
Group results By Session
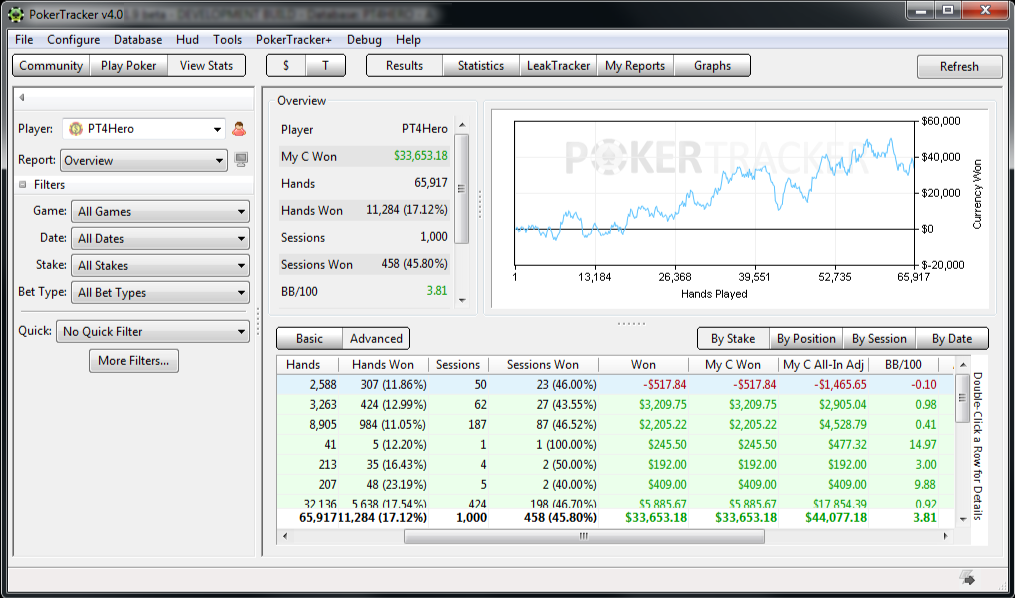pos(879,338)
